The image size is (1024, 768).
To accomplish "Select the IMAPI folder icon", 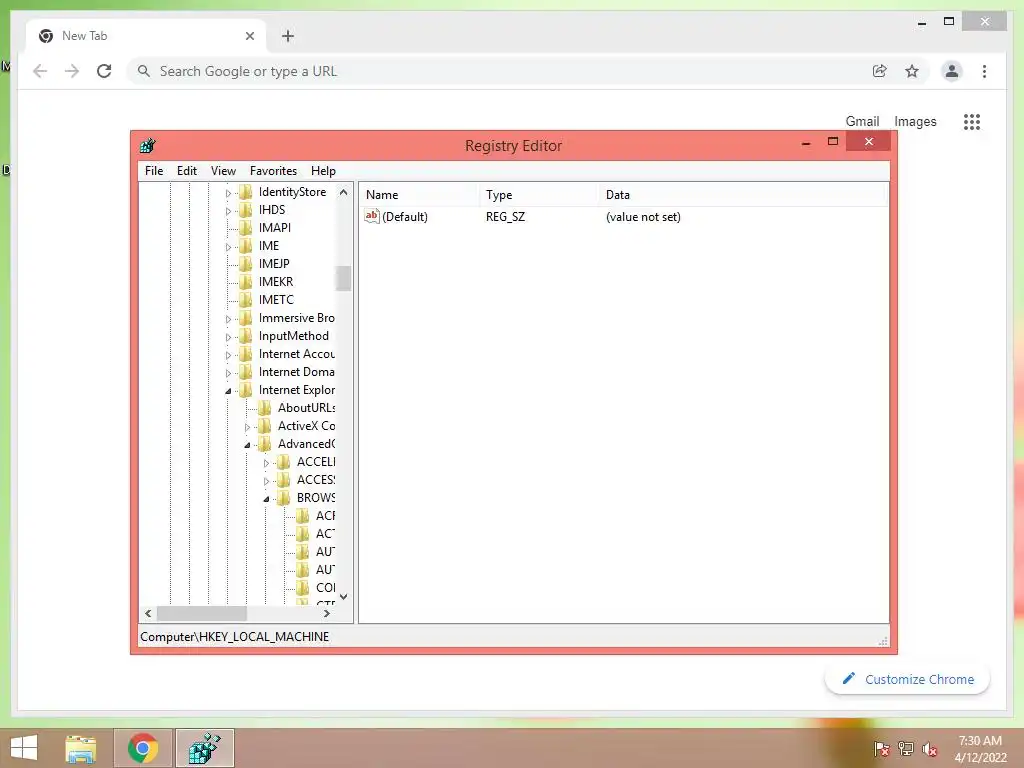I will (246, 228).
